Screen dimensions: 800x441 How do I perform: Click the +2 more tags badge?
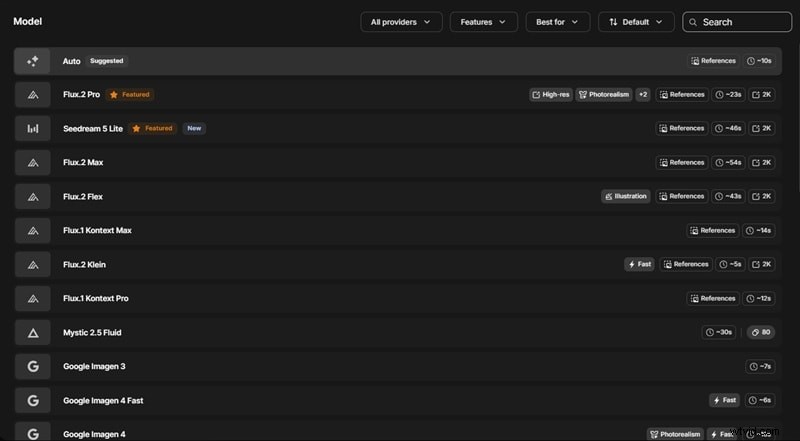[643, 95]
